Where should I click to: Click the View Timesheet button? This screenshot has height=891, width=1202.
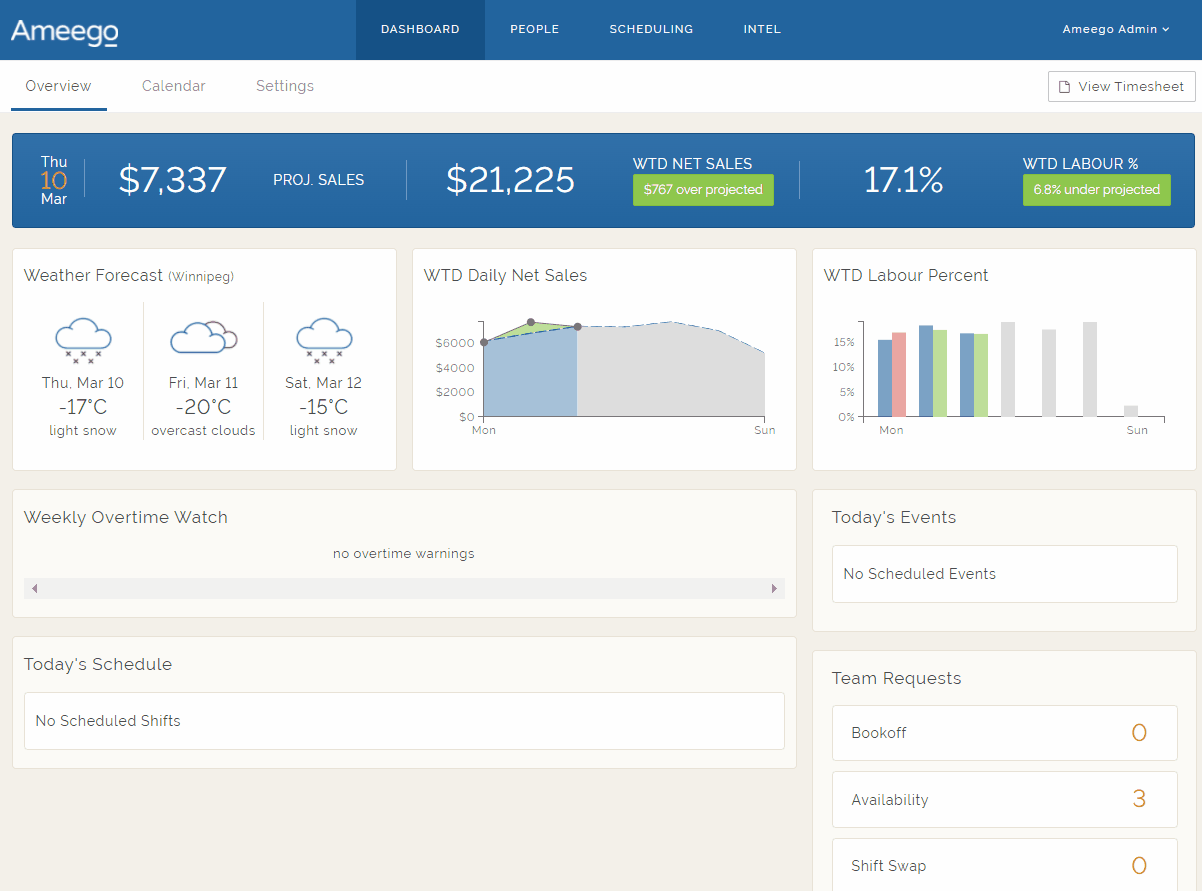[1121, 87]
